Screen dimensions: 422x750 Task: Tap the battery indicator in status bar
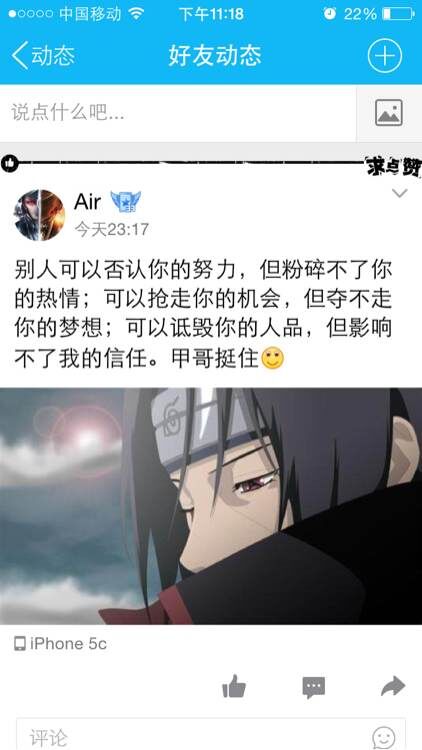(398, 14)
